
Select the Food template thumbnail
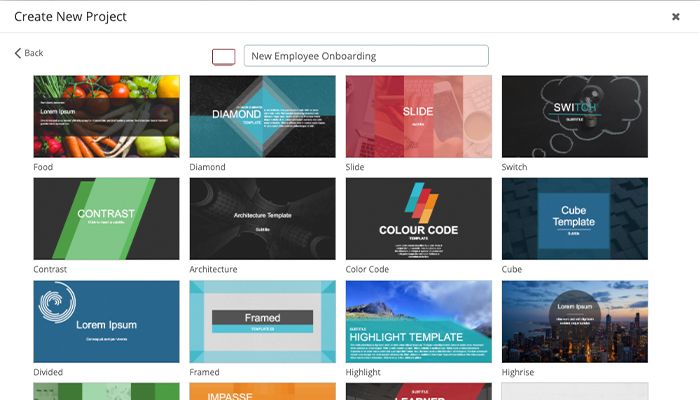pyautogui.click(x=107, y=116)
